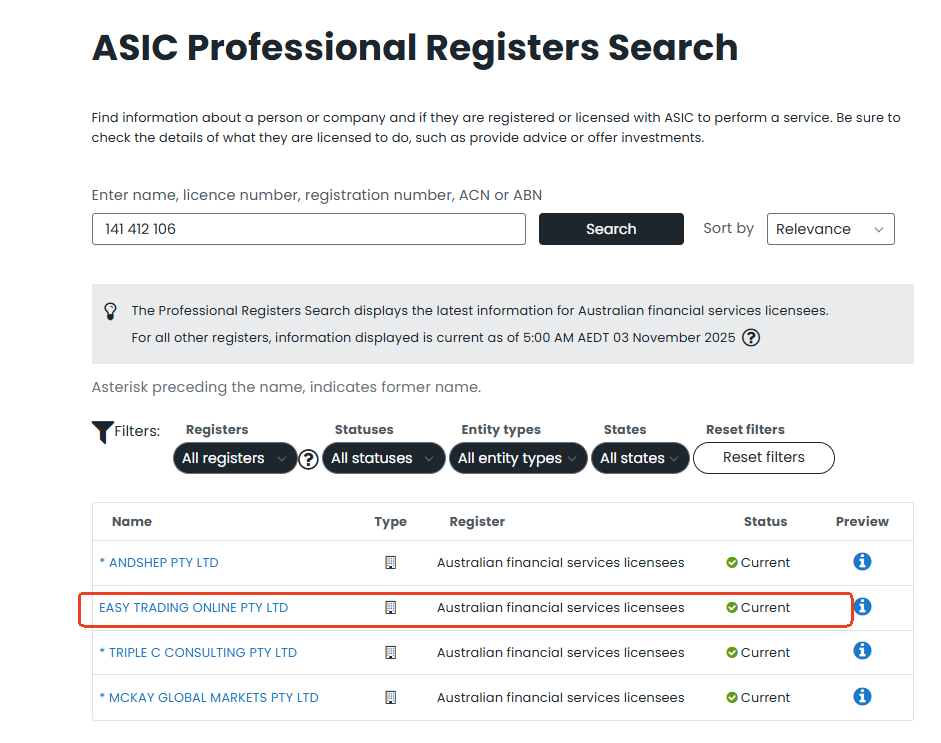Image resolution: width=941 pixels, height=743 pixels.
Task: Open Sort by Relevance dropdown
Action: point(830,229)
